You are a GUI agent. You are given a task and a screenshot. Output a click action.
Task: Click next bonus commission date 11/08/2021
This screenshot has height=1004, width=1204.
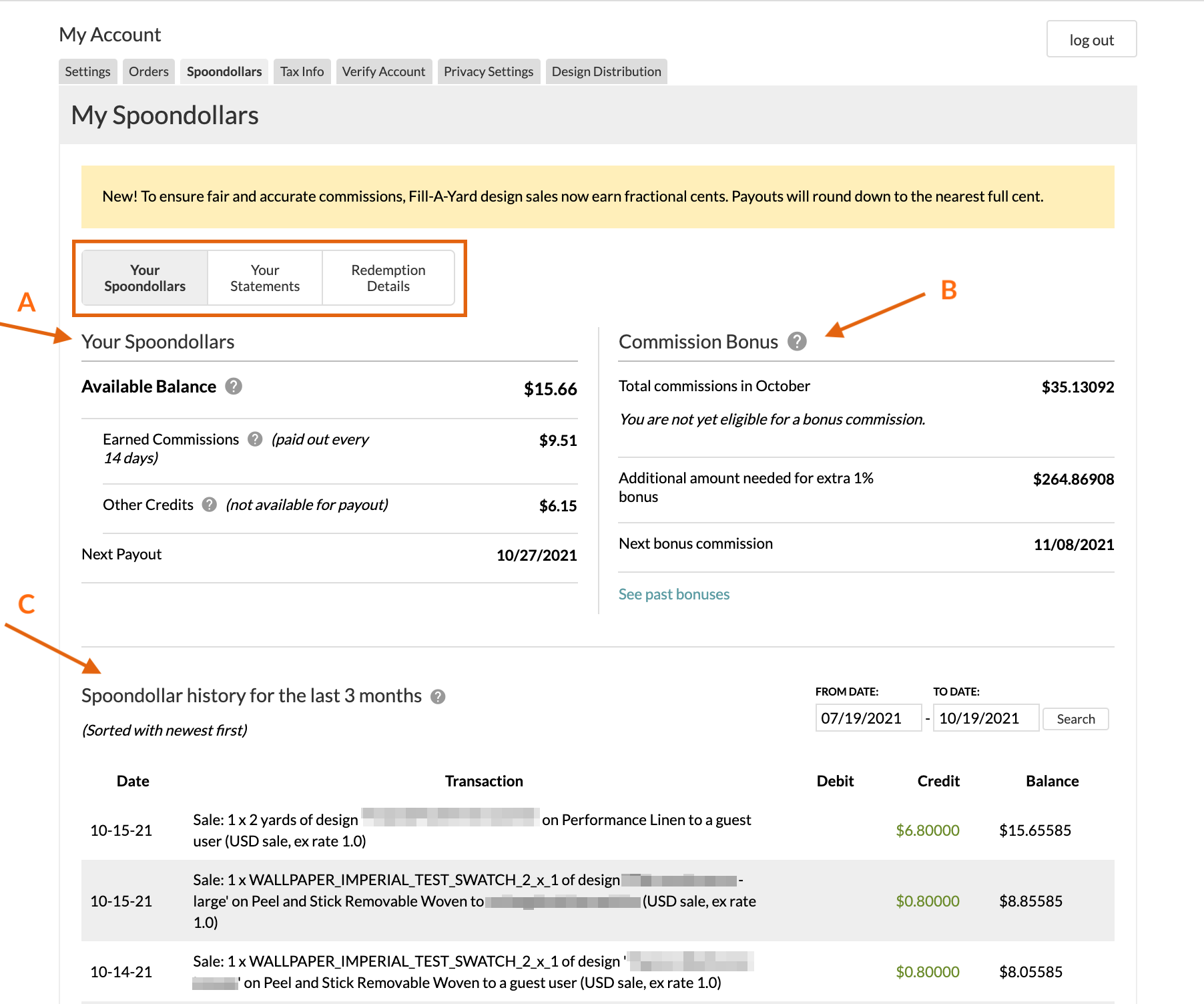(x=1074, y=545)
